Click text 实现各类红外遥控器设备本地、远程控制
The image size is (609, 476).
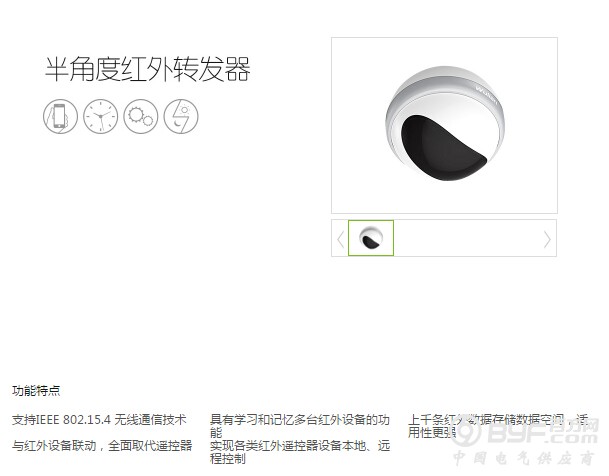click(x=300, y=452)
